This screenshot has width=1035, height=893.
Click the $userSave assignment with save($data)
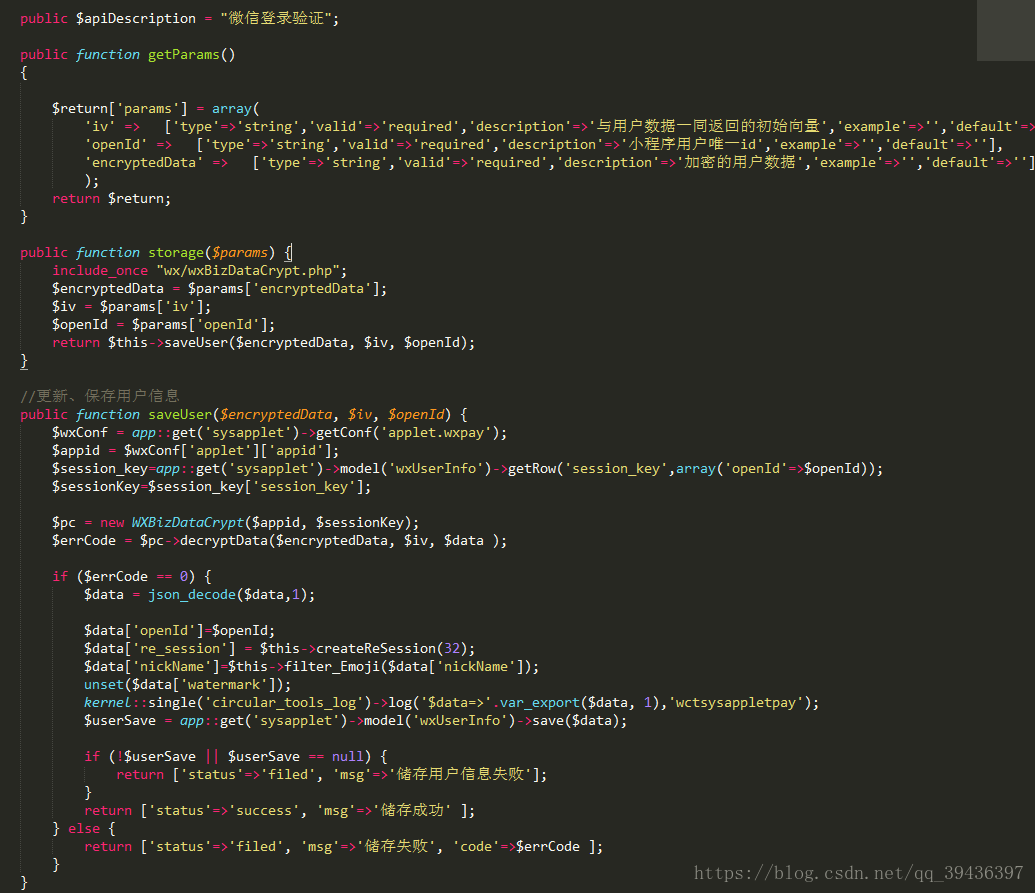point(355,721)
